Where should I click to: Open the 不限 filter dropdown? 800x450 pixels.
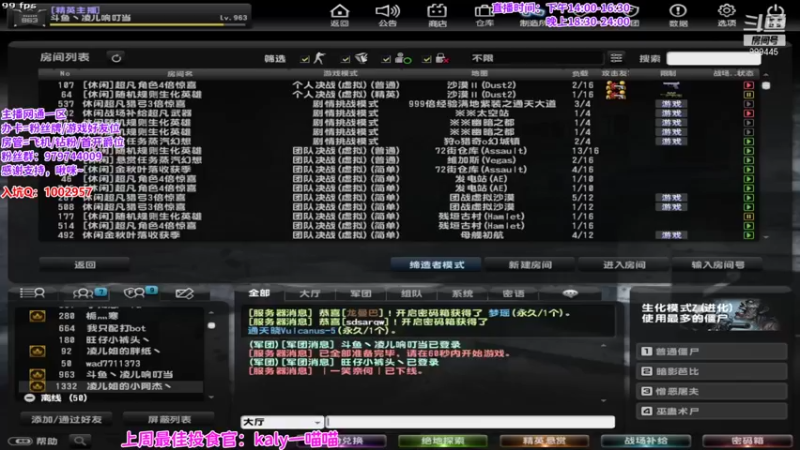coord(536,58)
